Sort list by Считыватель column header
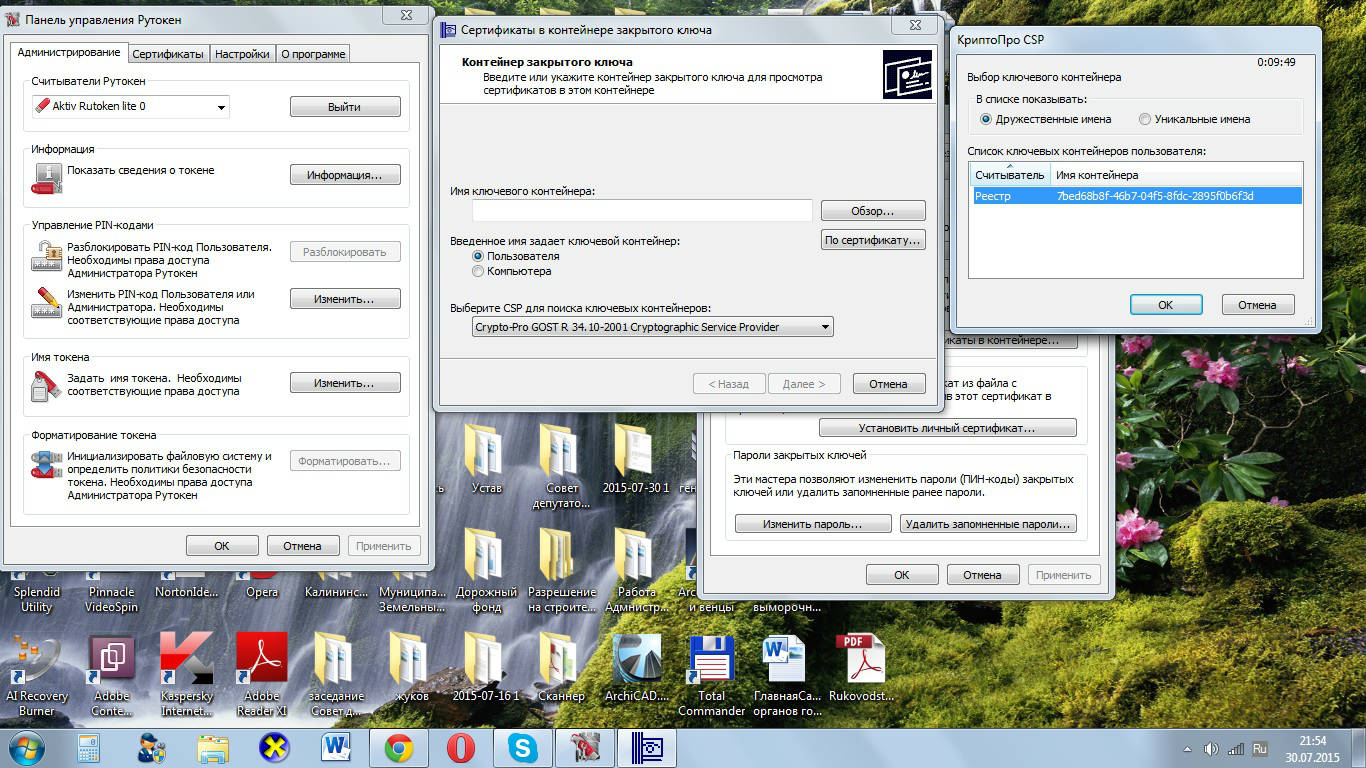The image size is (1366, 768). pyautogui.click(x=1009, y=175)
